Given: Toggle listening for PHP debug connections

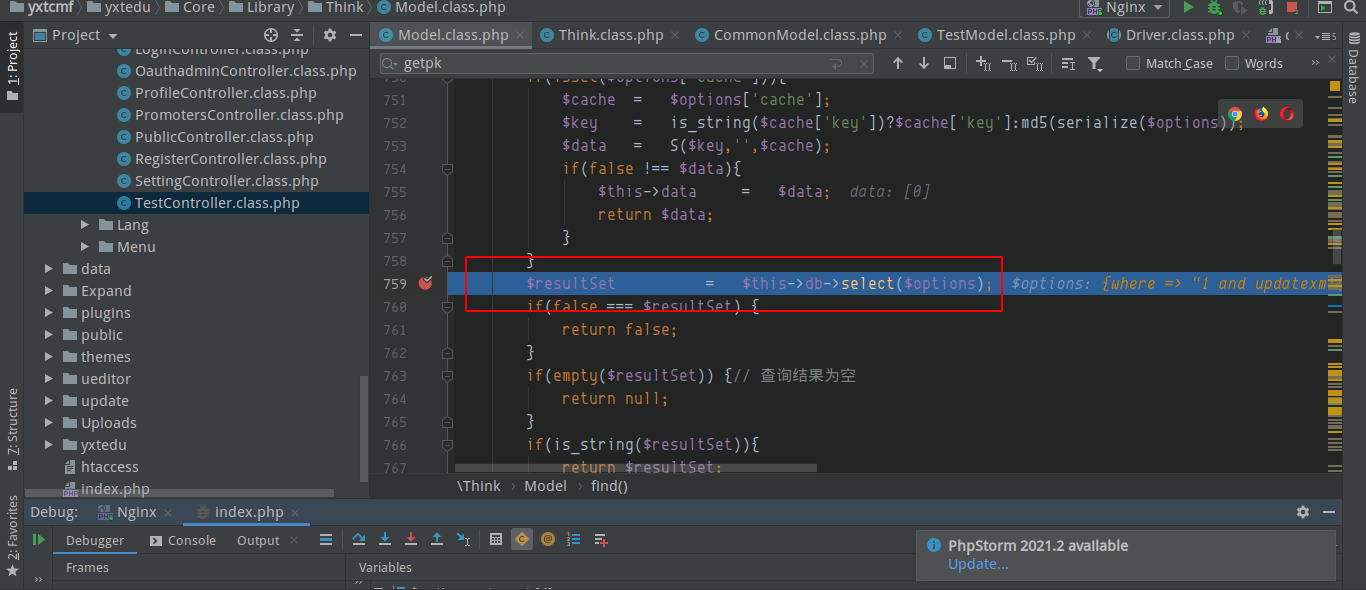Looking at the screenshot, I should (1266, 7).
